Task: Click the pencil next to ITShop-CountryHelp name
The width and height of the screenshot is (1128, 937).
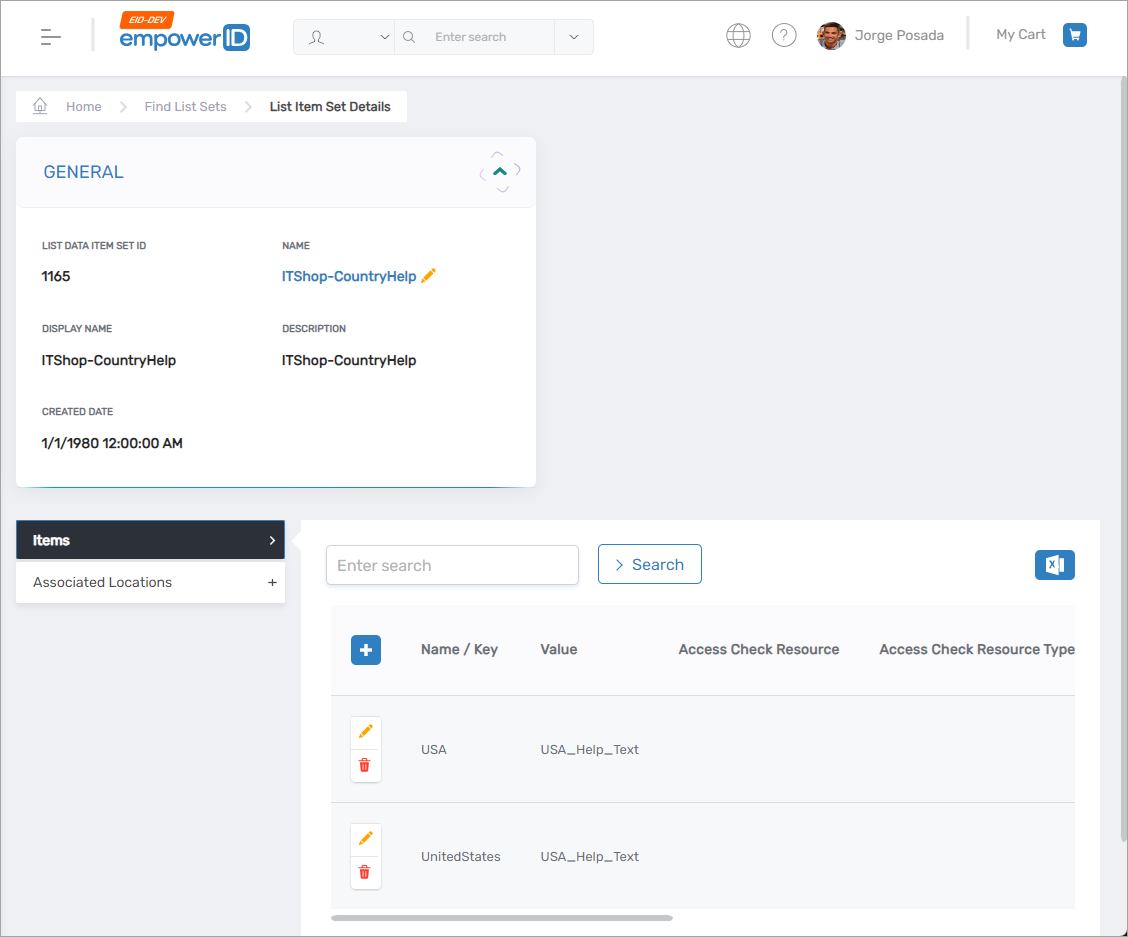Action: [x=429, y=276]
